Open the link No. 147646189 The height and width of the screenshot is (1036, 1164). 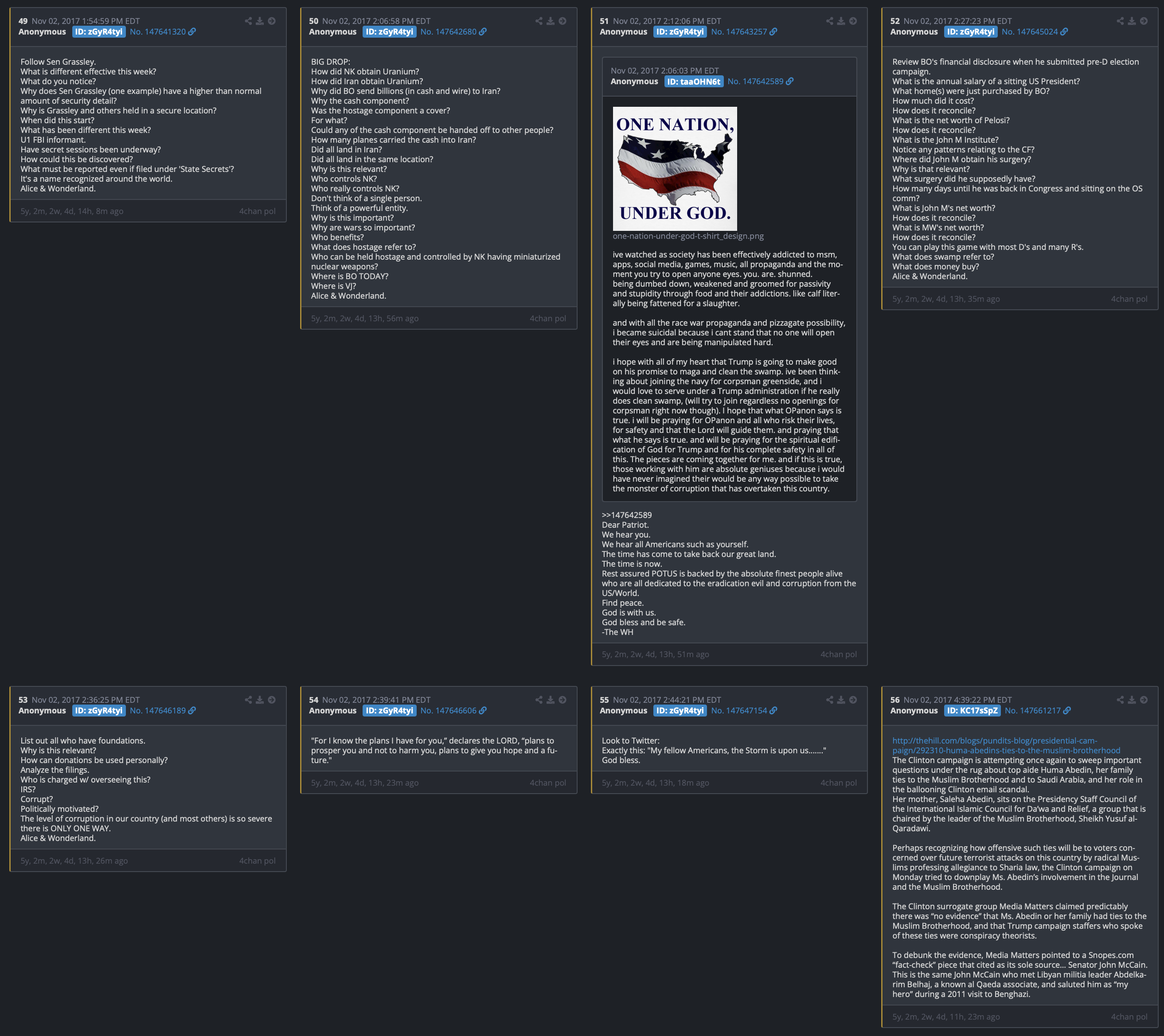click(x=162, y=710)
